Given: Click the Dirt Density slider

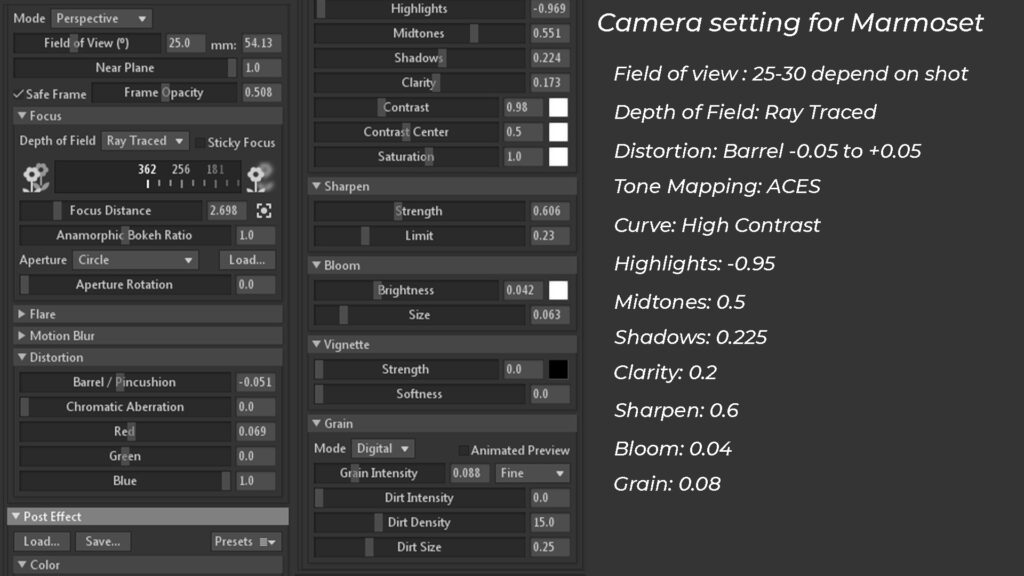Looking at the screenshot, I should (419, 522).
